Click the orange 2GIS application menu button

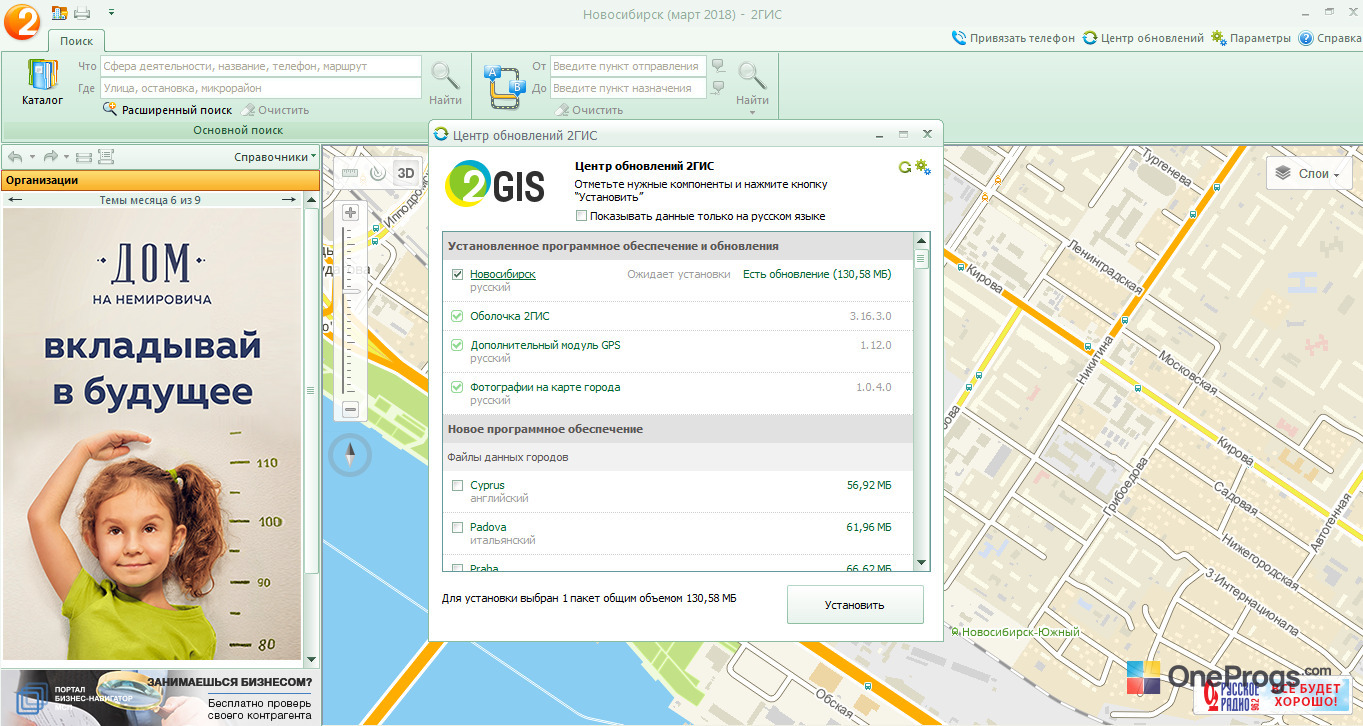coord(21,20)
